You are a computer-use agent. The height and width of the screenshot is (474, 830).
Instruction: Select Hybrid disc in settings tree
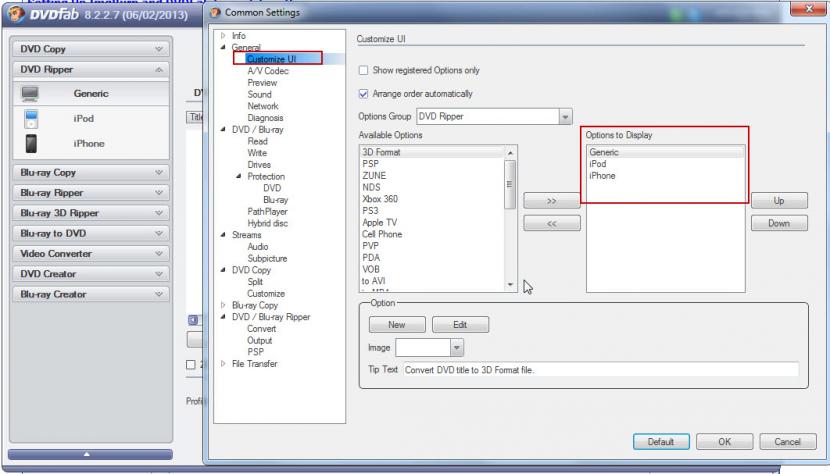(x=267, y=223)
